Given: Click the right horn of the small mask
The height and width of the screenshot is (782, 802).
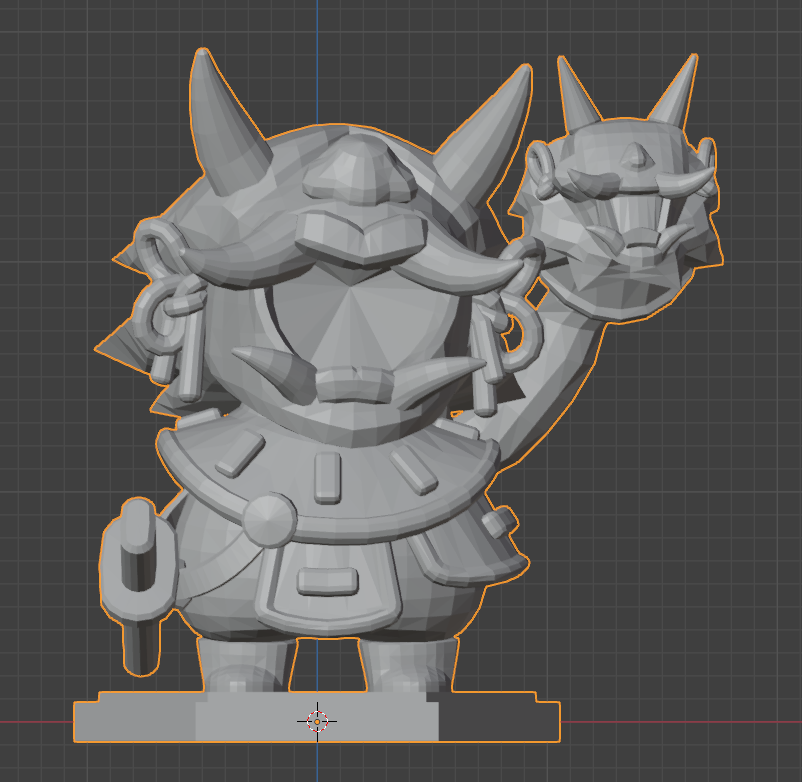Looking at the screenshot, I should pyautogui.click(x=675, y=95).
